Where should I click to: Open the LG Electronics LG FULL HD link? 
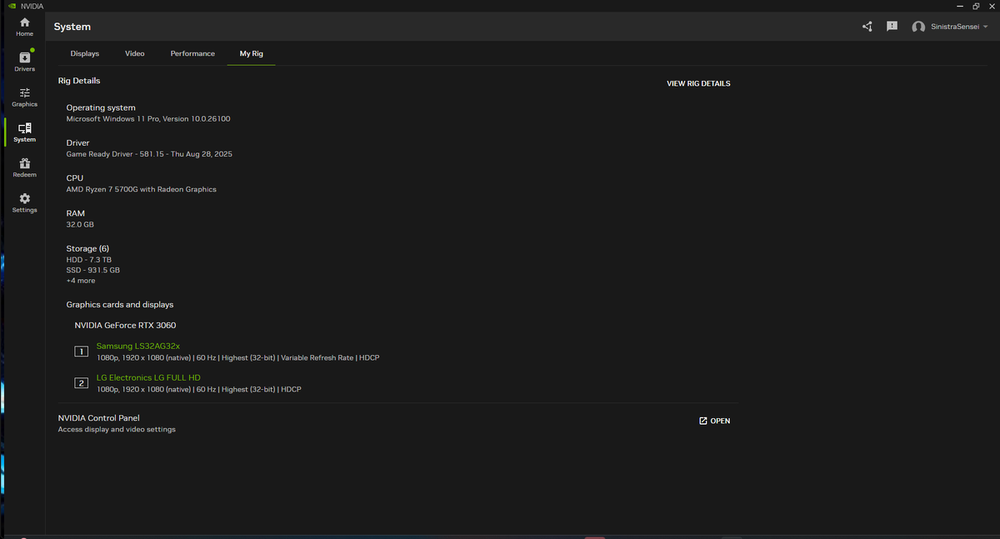pos(148,378)
